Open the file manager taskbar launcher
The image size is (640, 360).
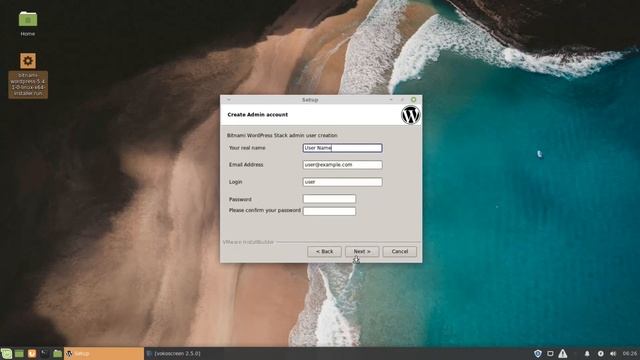(57, 353)
